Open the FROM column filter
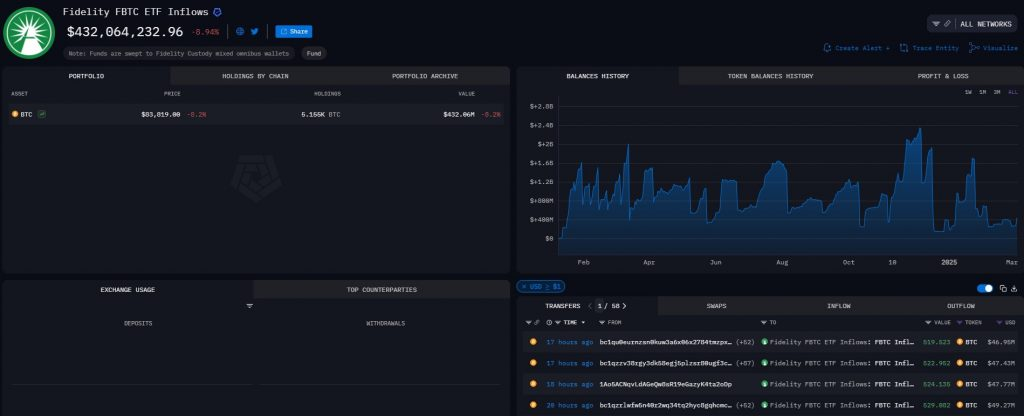This screenshot has height=416, width=1024. point(603,323)
